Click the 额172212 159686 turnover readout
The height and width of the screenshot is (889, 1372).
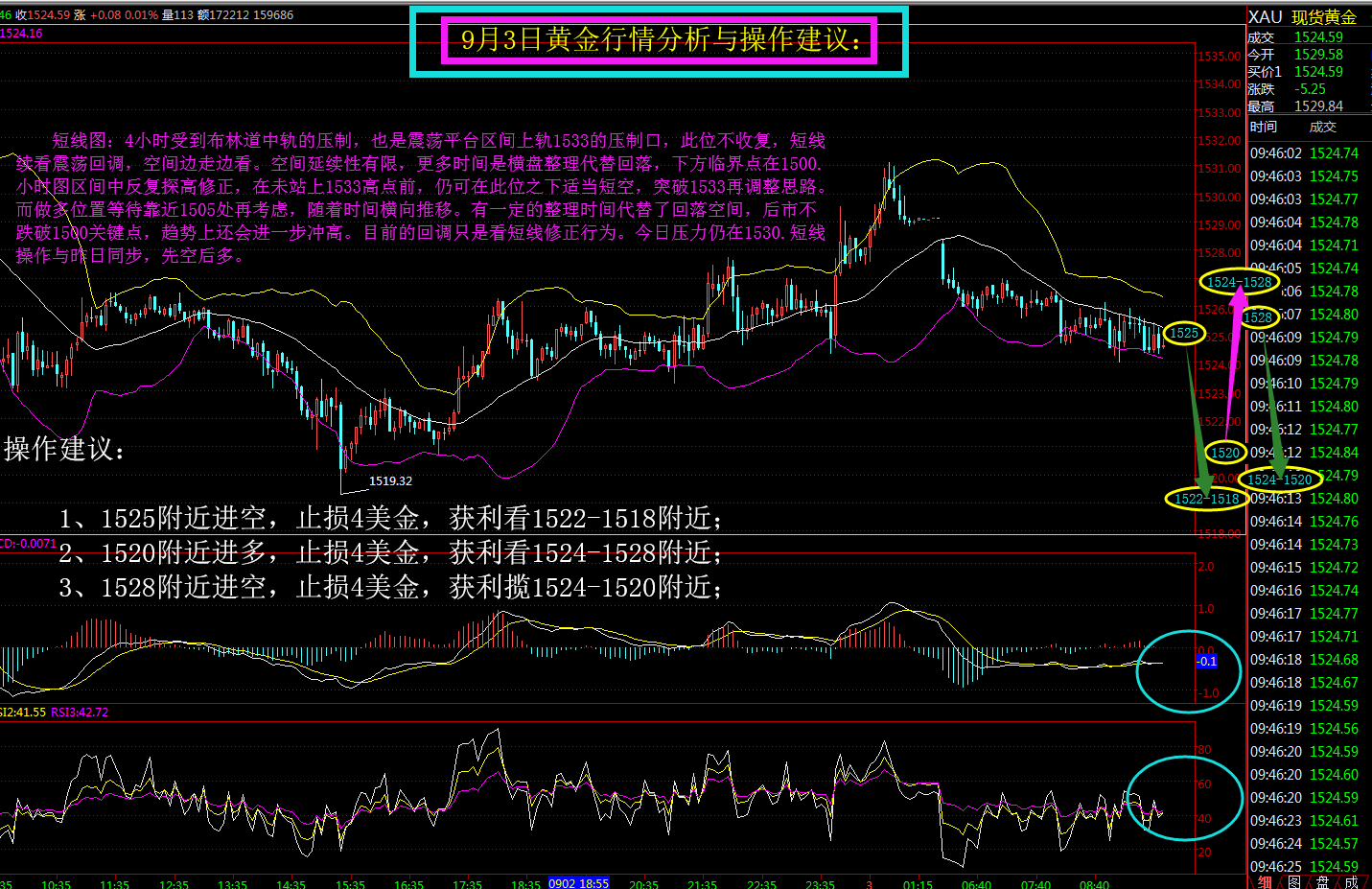click(245, 15)
